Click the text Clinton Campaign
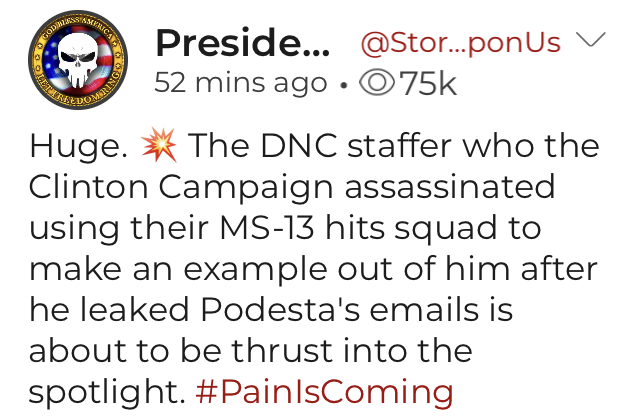This screenshot has height=419, width=640. [181, 187]
